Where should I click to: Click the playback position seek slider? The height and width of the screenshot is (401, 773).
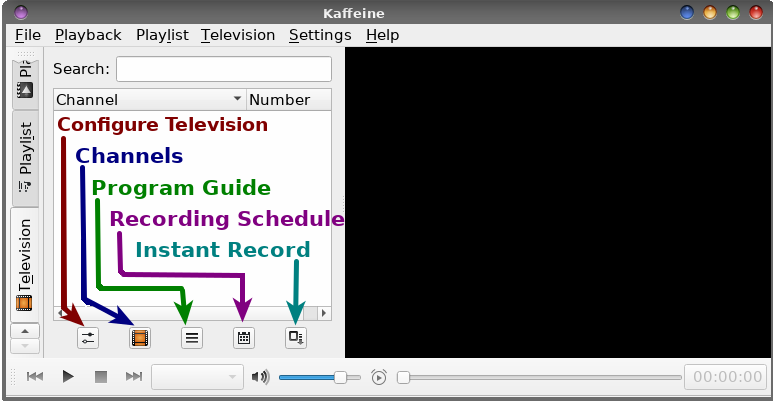coord(540,378)
